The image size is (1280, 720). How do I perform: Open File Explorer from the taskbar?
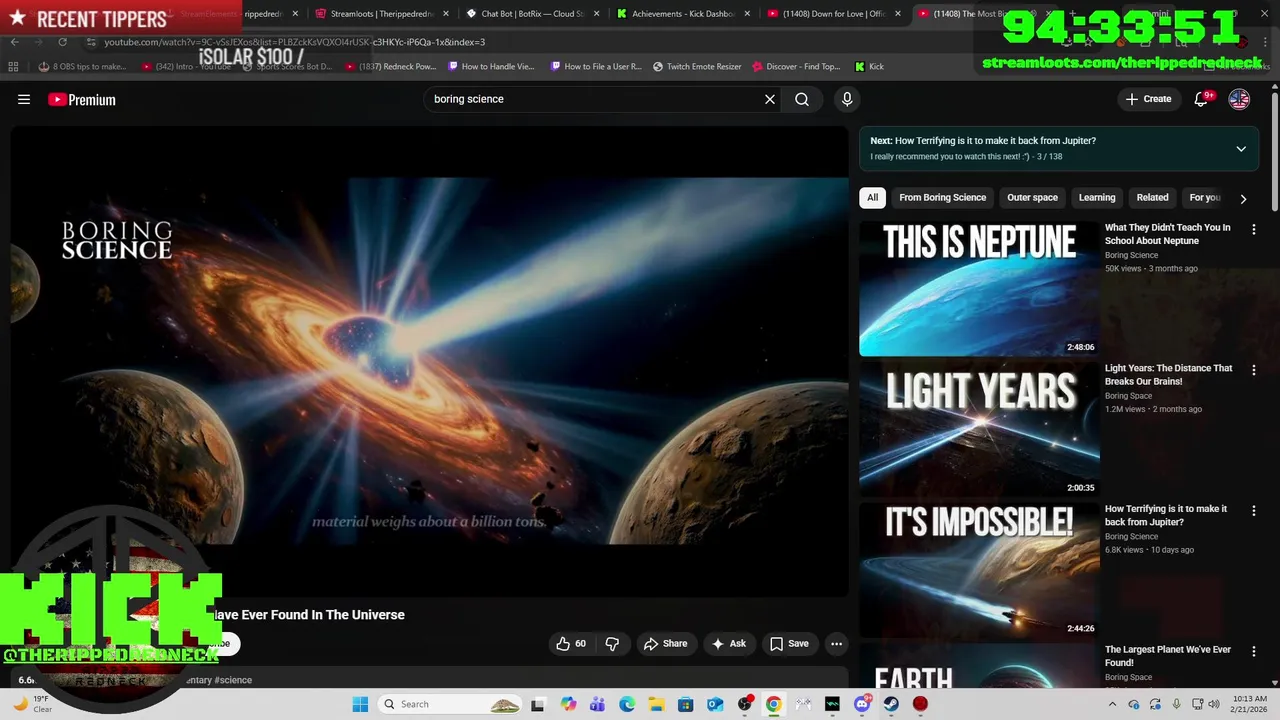pyautogui.click(x=656, y=704)
